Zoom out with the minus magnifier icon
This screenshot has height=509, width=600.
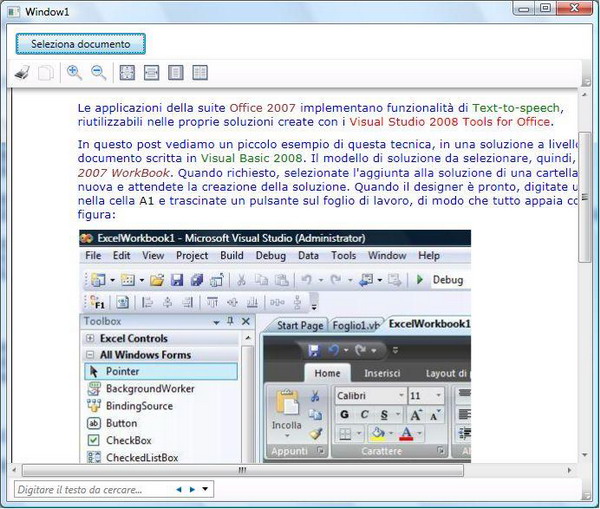(98, 73)
